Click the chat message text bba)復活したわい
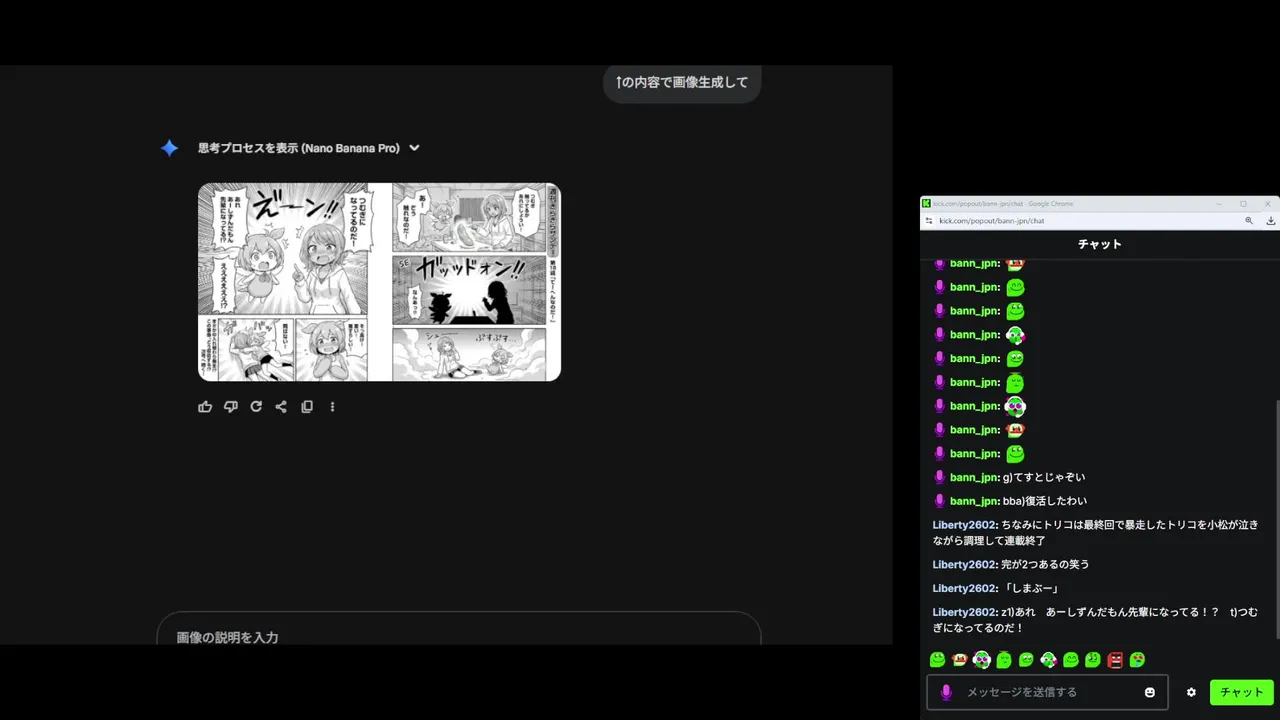 (1045, 501)
